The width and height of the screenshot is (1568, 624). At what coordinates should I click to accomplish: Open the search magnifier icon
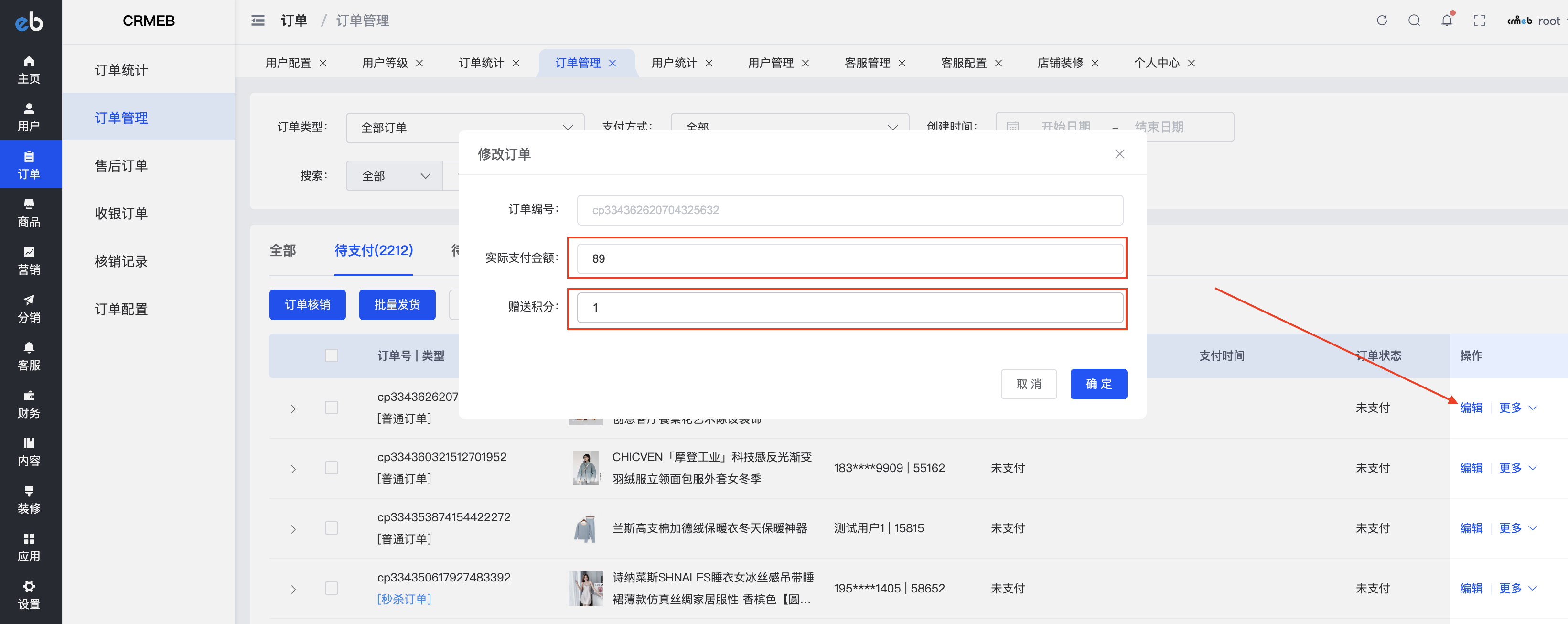click(x=1413, y=21)
